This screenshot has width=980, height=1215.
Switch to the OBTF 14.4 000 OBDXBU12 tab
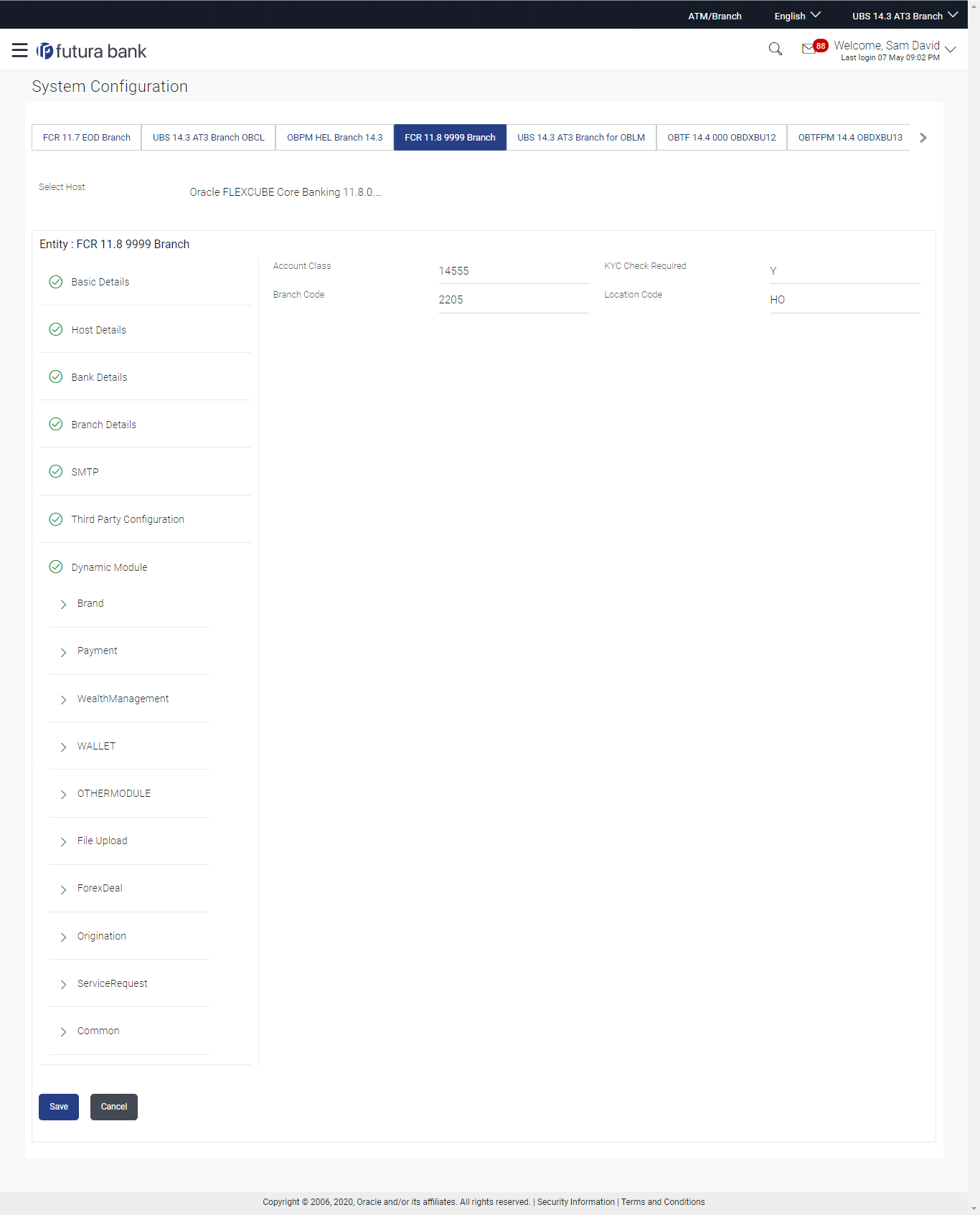point(721,137)
